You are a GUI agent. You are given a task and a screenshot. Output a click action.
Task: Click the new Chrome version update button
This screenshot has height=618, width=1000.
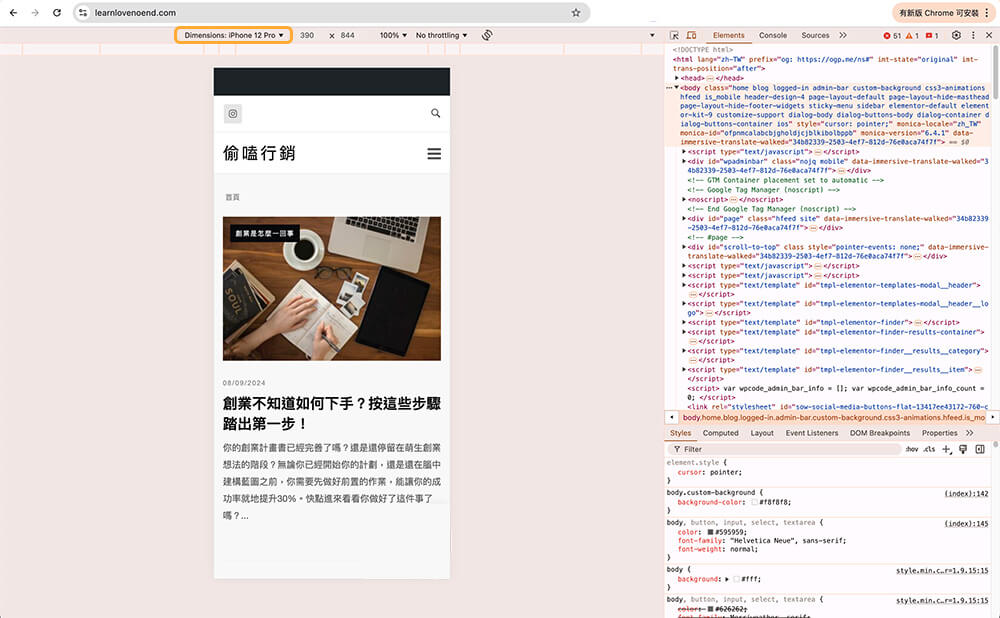tap(939, 13)
